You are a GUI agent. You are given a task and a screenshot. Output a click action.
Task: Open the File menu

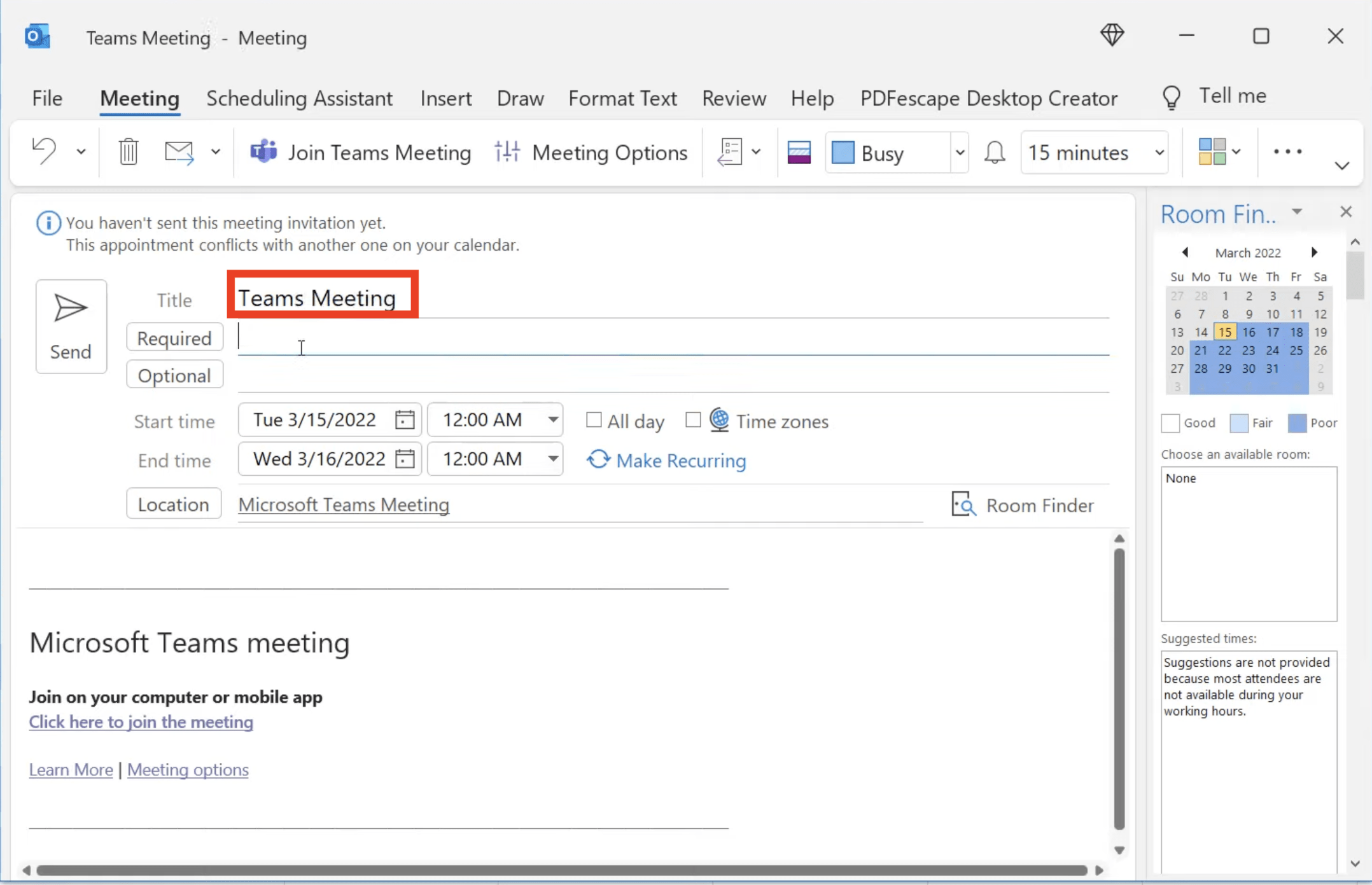[x=47, y=99]
